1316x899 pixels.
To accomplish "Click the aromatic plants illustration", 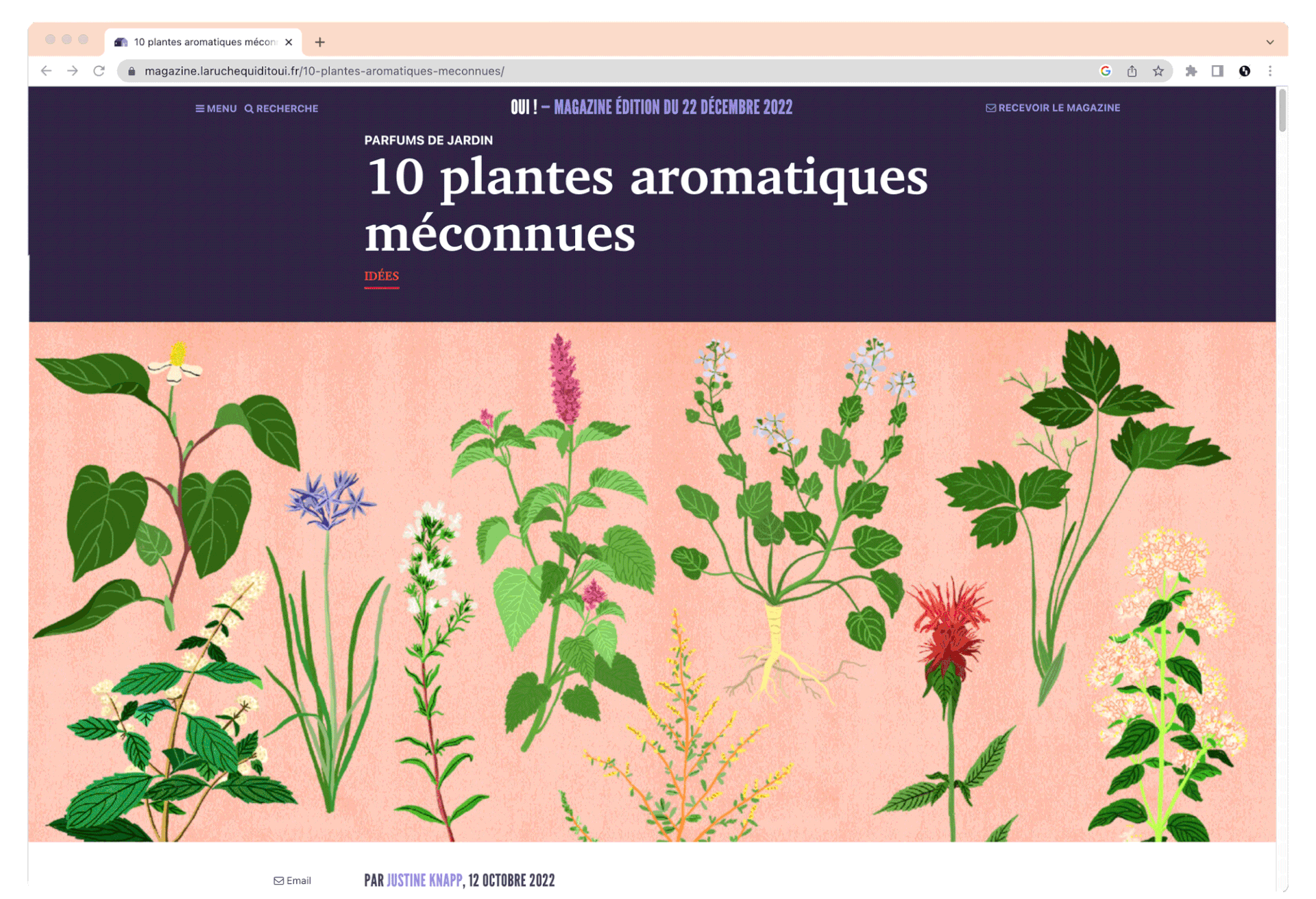I will pos(652,582).
